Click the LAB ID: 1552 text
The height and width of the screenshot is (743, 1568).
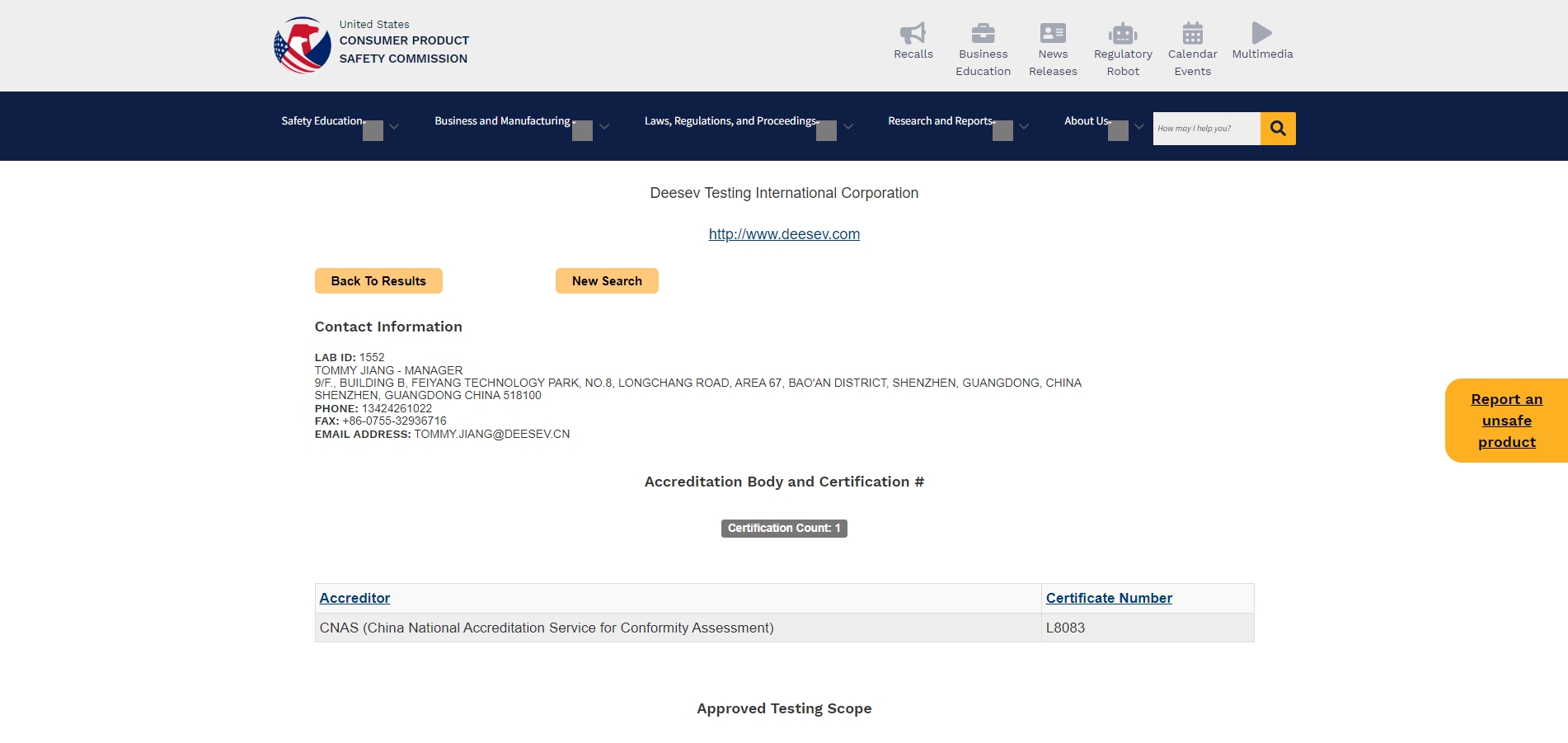(350, 358)
